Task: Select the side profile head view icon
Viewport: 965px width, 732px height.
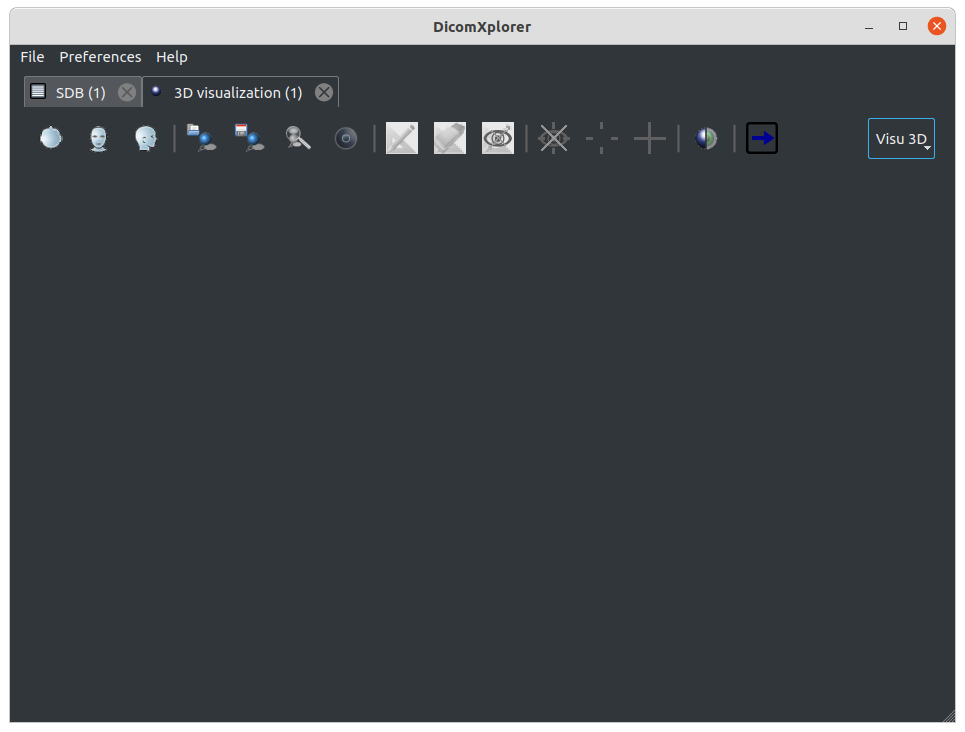Action: [146, 138]
